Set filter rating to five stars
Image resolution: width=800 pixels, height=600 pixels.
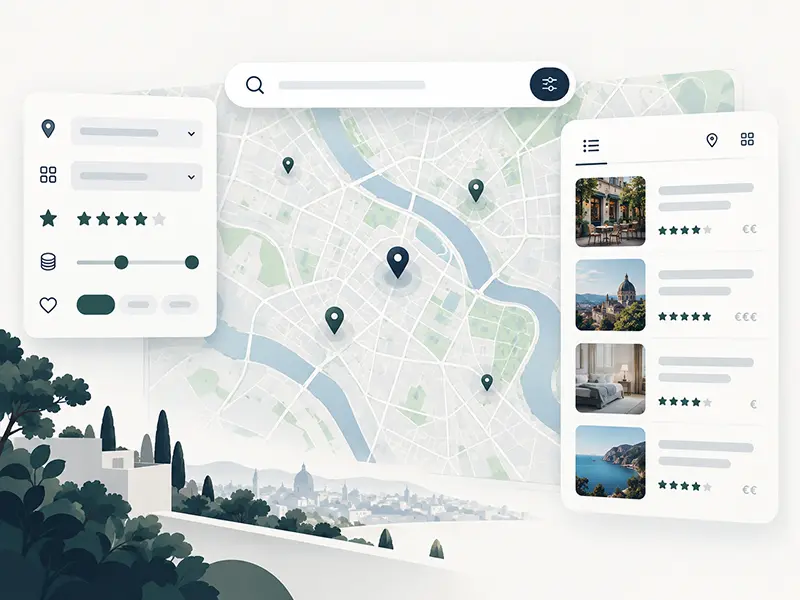tap(159, 219)
